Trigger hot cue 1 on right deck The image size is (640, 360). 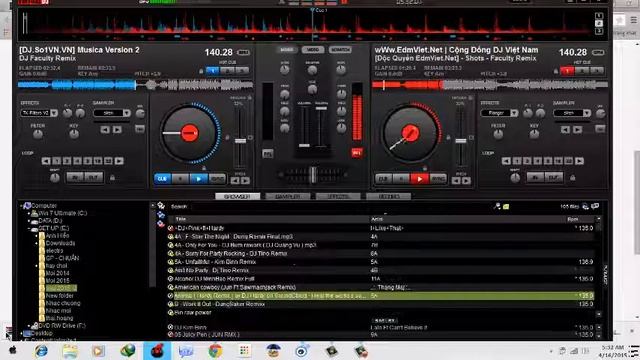[x=567, y=71]
